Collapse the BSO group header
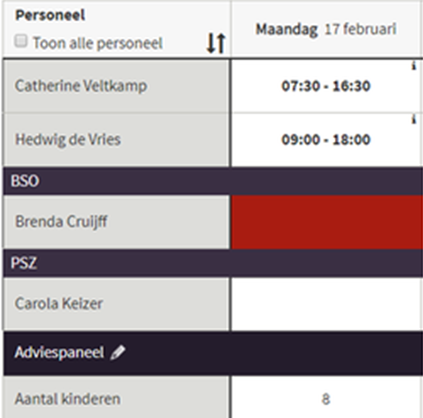This screenshot has width=423, height=418. click(x=213, y=181)
